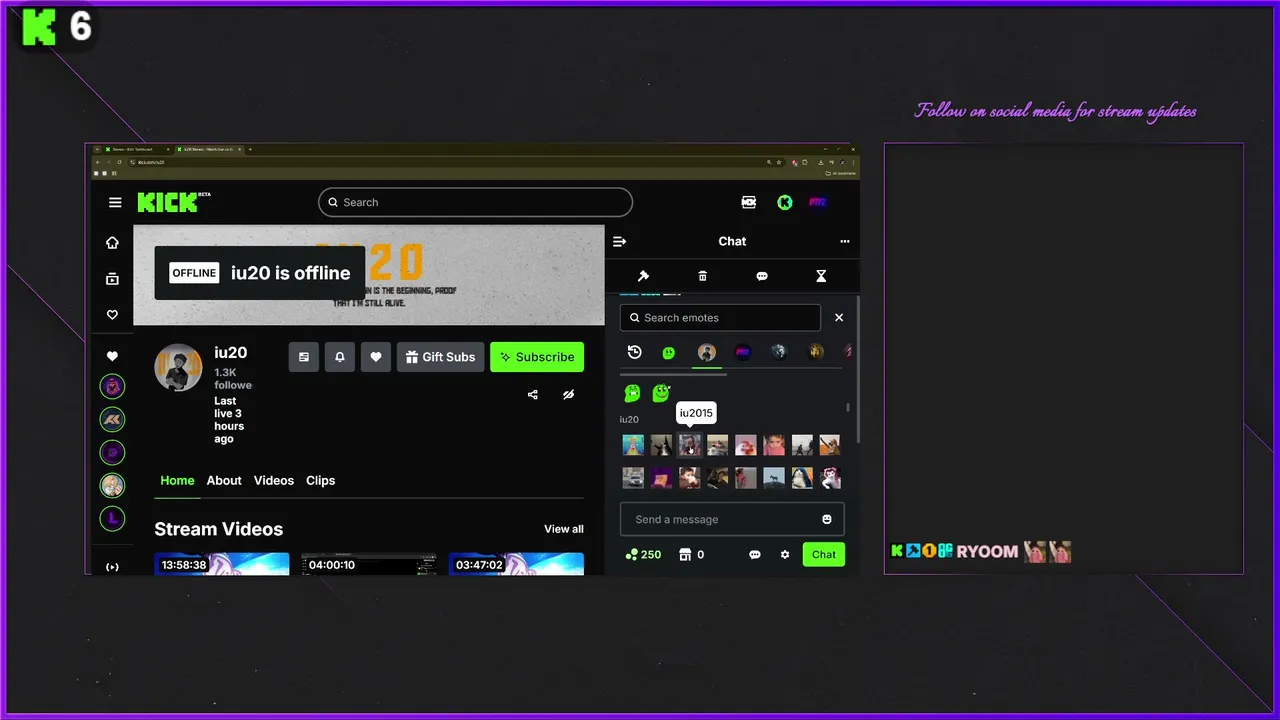Open the outlined heart Following icon in sidebar
The image size is (1280, 720).
coord(112,315)
